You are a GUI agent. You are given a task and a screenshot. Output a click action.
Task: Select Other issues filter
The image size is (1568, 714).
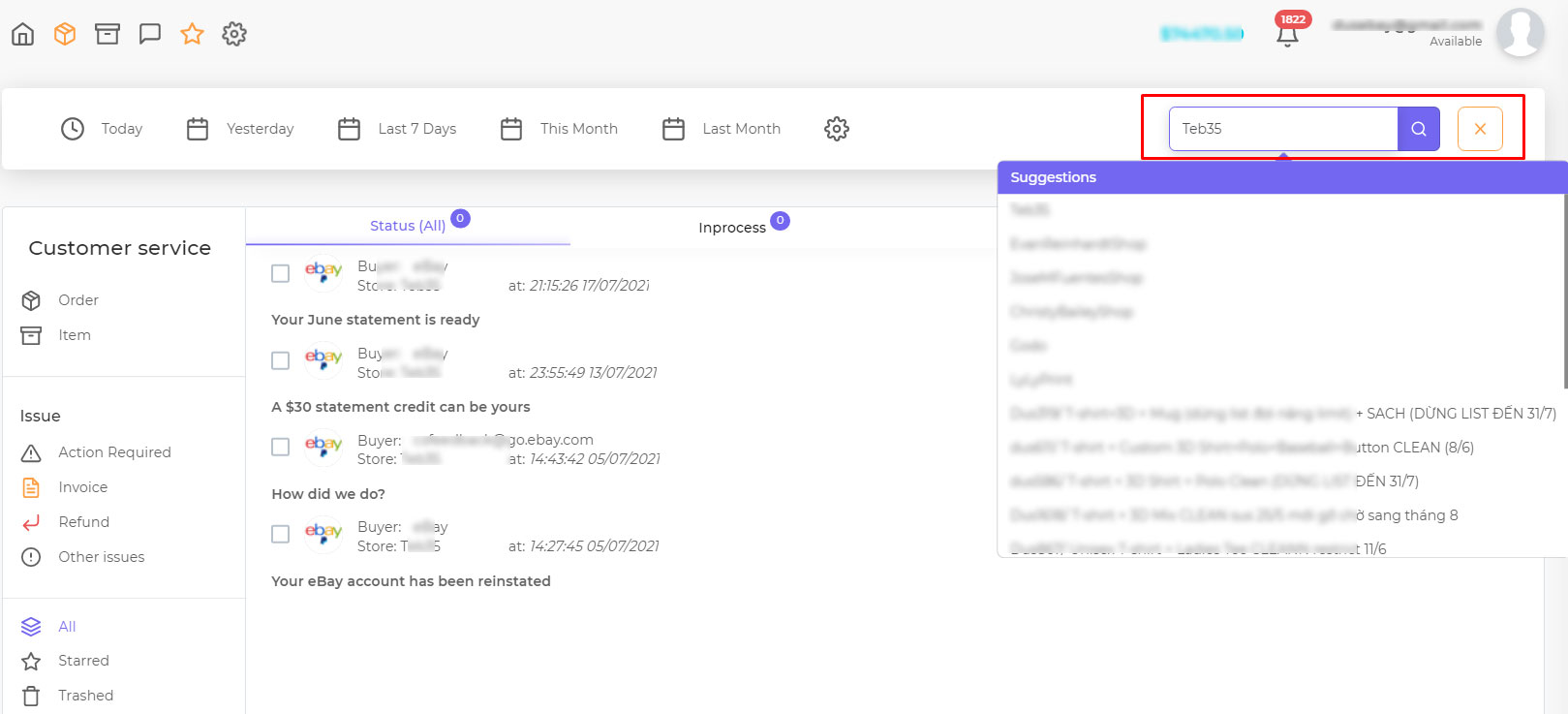[x=101, y=557]
